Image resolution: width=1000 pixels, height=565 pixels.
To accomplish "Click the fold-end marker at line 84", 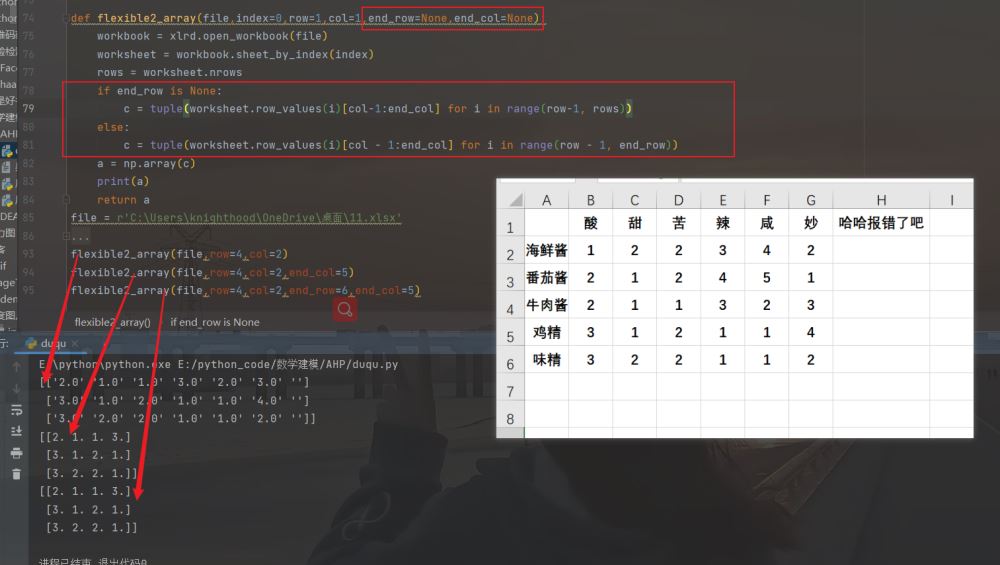I will pos(66,200).
